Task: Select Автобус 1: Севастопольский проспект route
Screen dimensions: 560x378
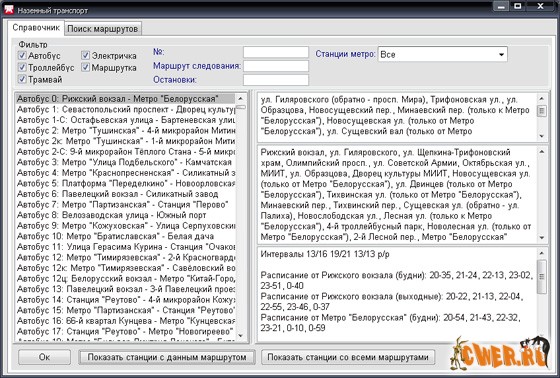Action: click(126, 109)
